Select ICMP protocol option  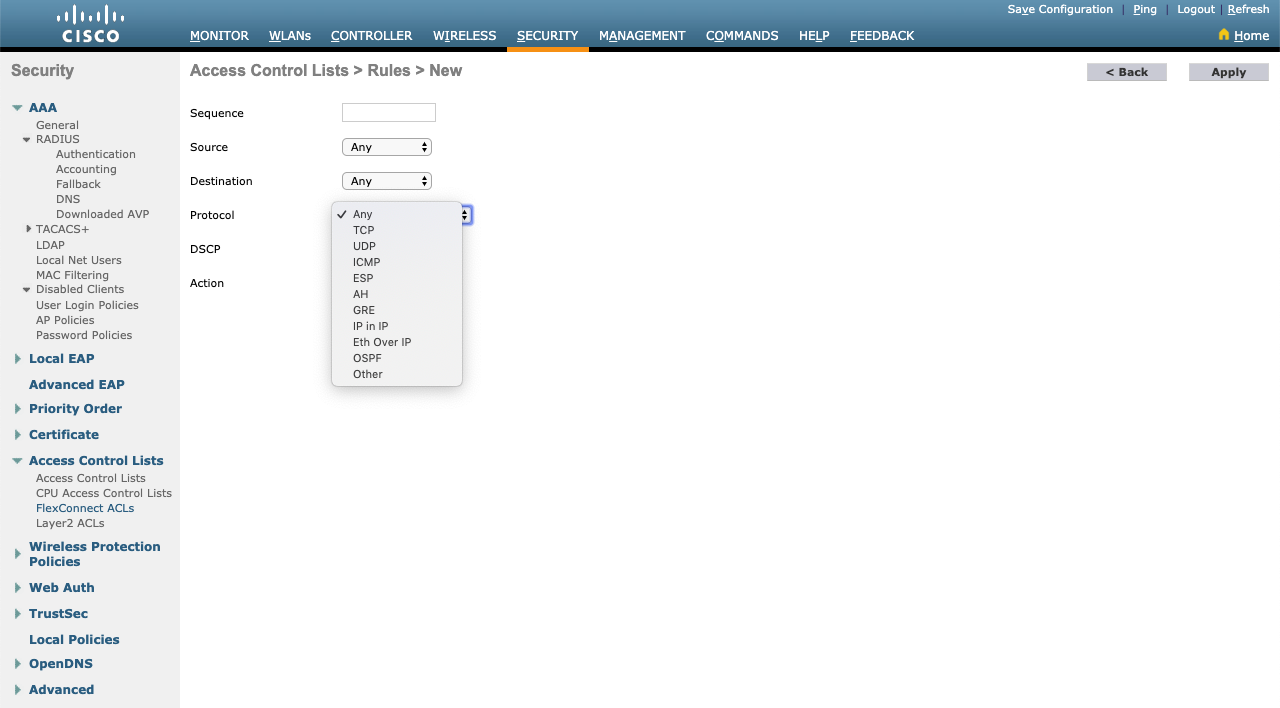click(366, 262)
